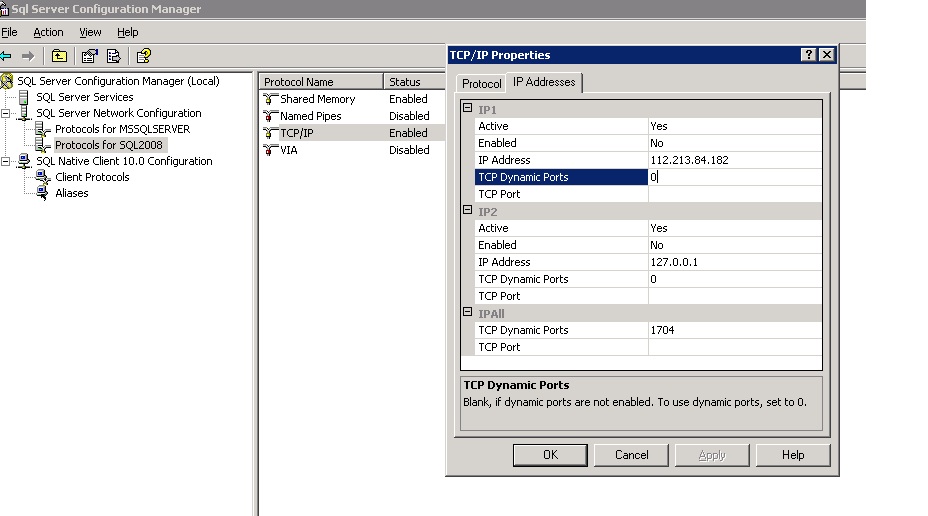Screen dimensions: 928x516
Task: Select the IP Addresses tab
Action: coord(544,82)
